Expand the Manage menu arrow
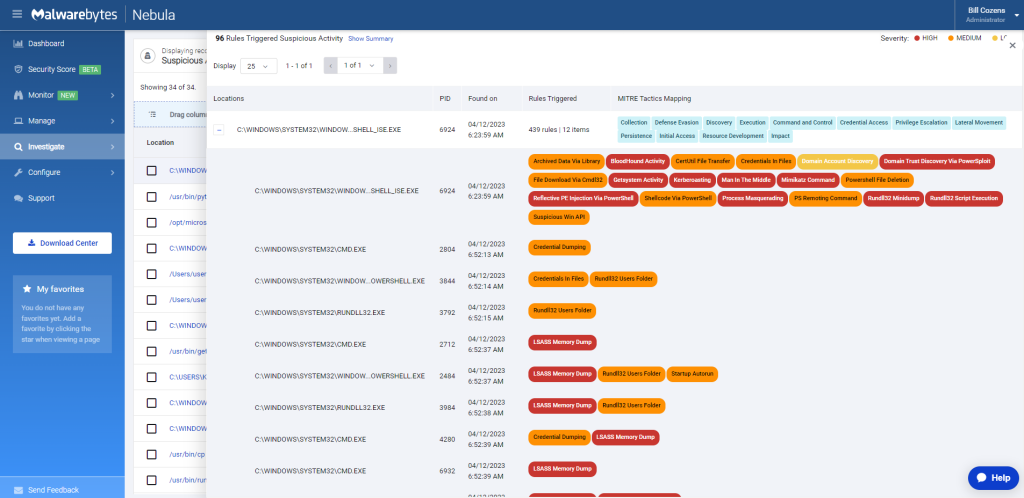 pyautogui.click(x=112, y=121)
